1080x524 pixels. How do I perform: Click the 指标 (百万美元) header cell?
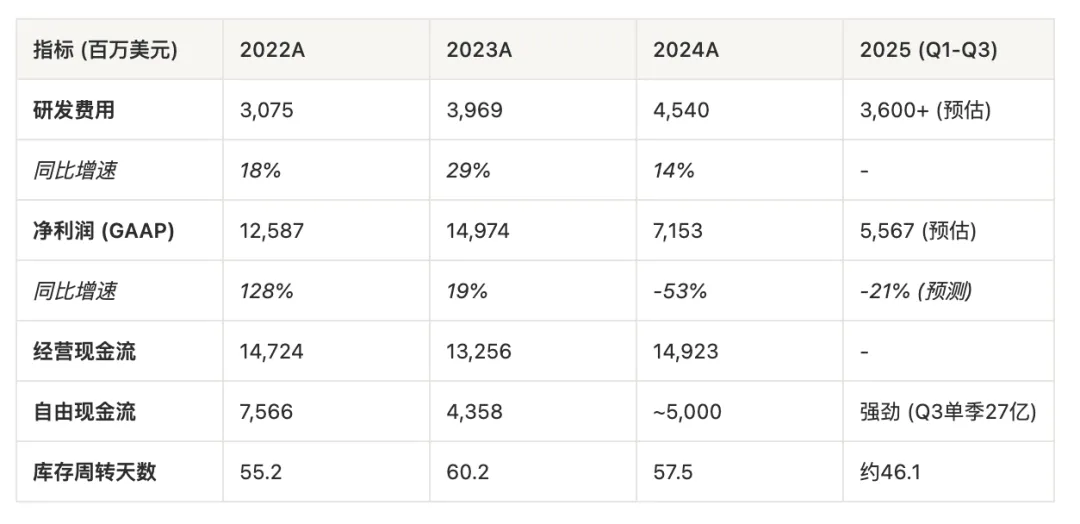click(x=105, y=50)
